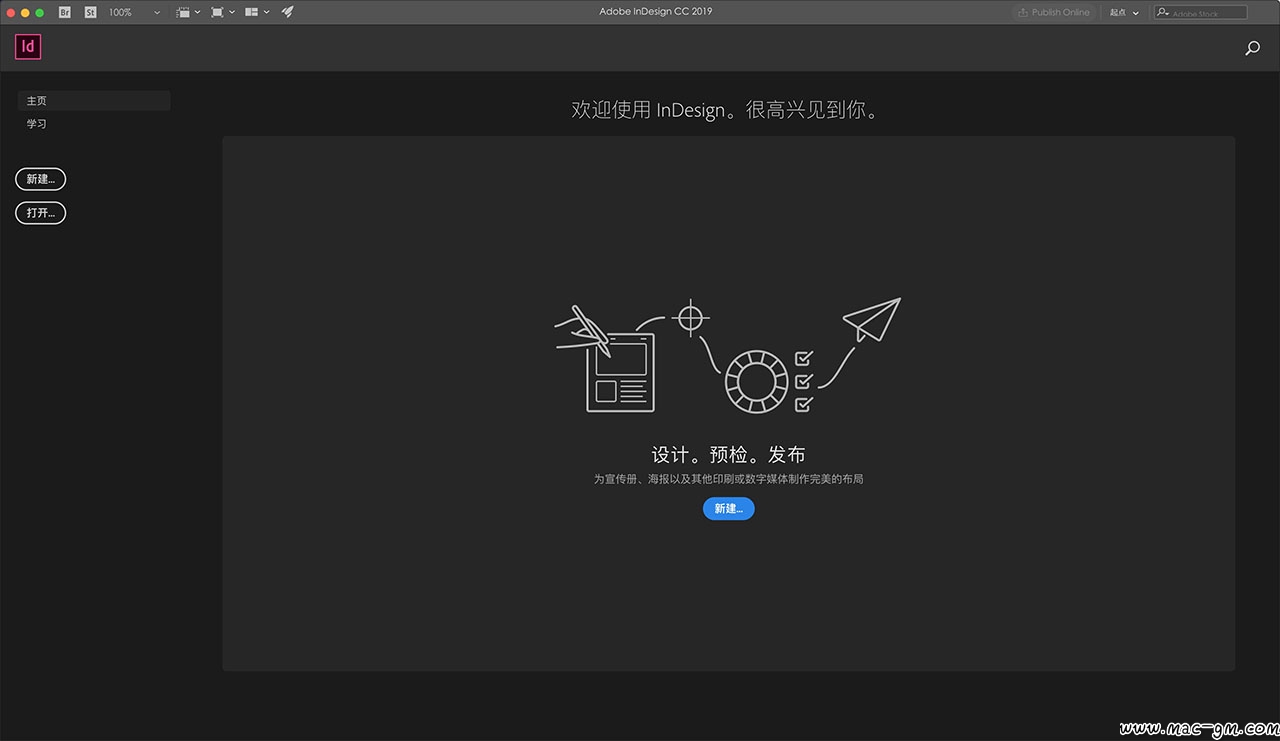This screenshot has width=1280, height=741.
Task: Click the magnifier search icon
Action: click(1252, 48)
